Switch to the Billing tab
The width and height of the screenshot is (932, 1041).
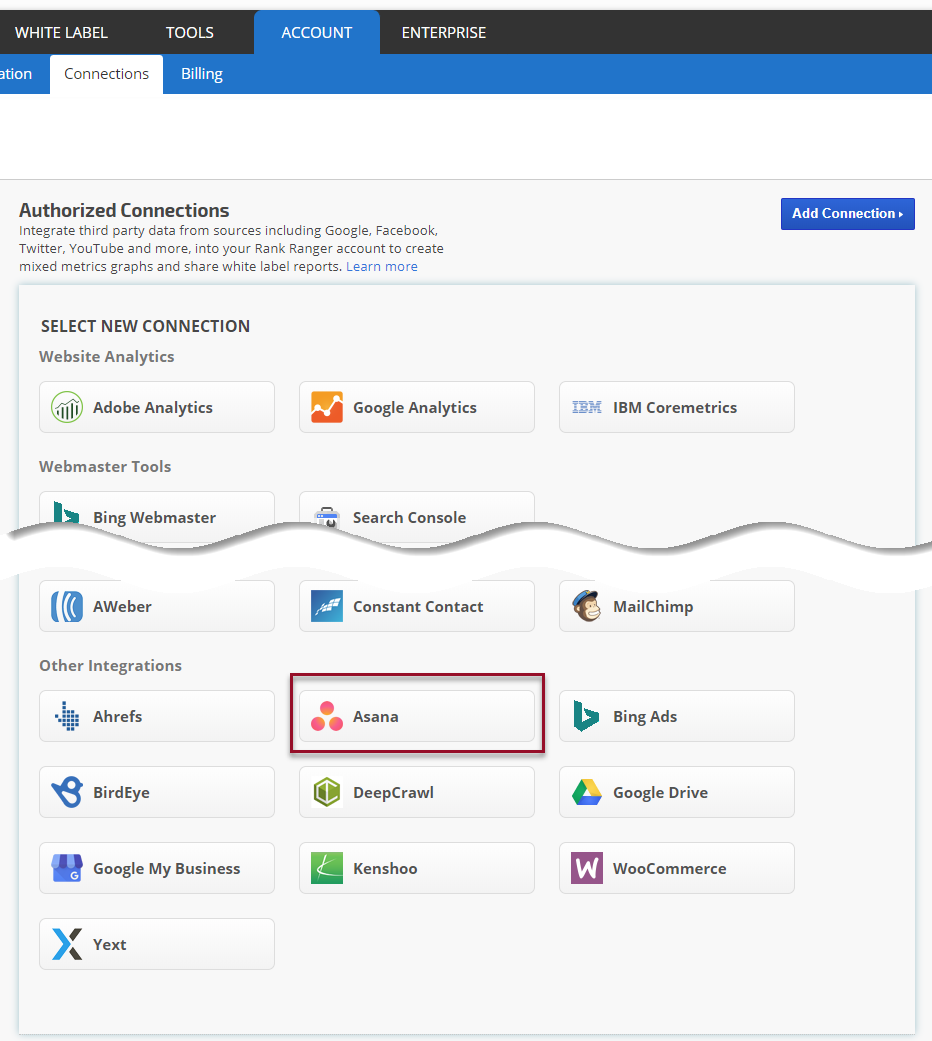pos(202,74)
